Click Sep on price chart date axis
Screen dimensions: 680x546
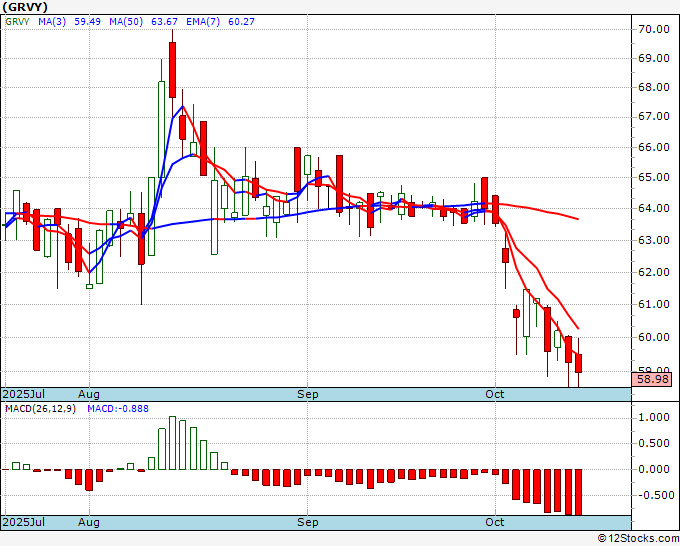pos(307,394)
